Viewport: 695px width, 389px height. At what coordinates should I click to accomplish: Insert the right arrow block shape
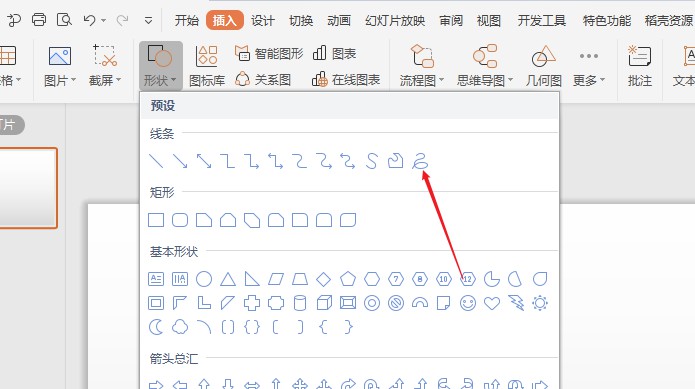[x=156, y=384]
